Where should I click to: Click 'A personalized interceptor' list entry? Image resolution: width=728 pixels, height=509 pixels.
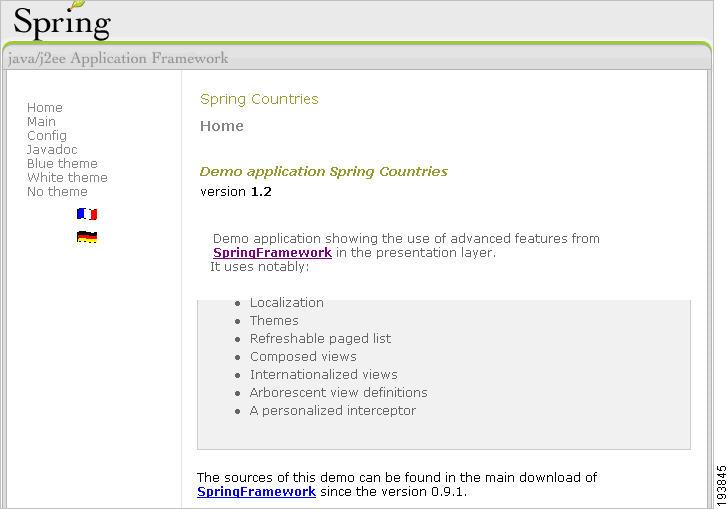click(x=332, y=411)
